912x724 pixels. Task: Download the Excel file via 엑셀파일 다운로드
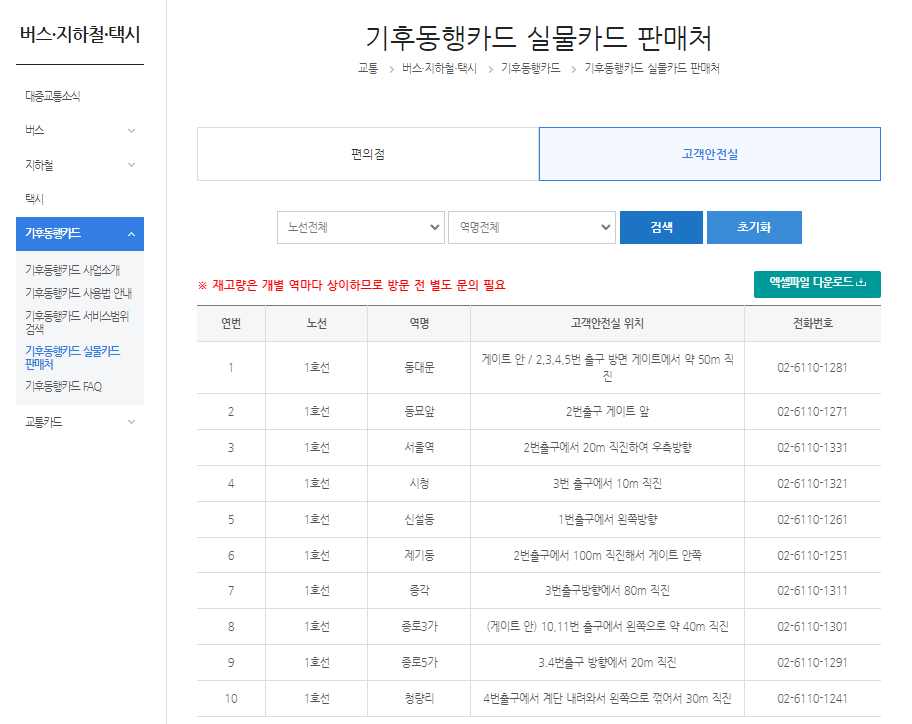(817, 284)
